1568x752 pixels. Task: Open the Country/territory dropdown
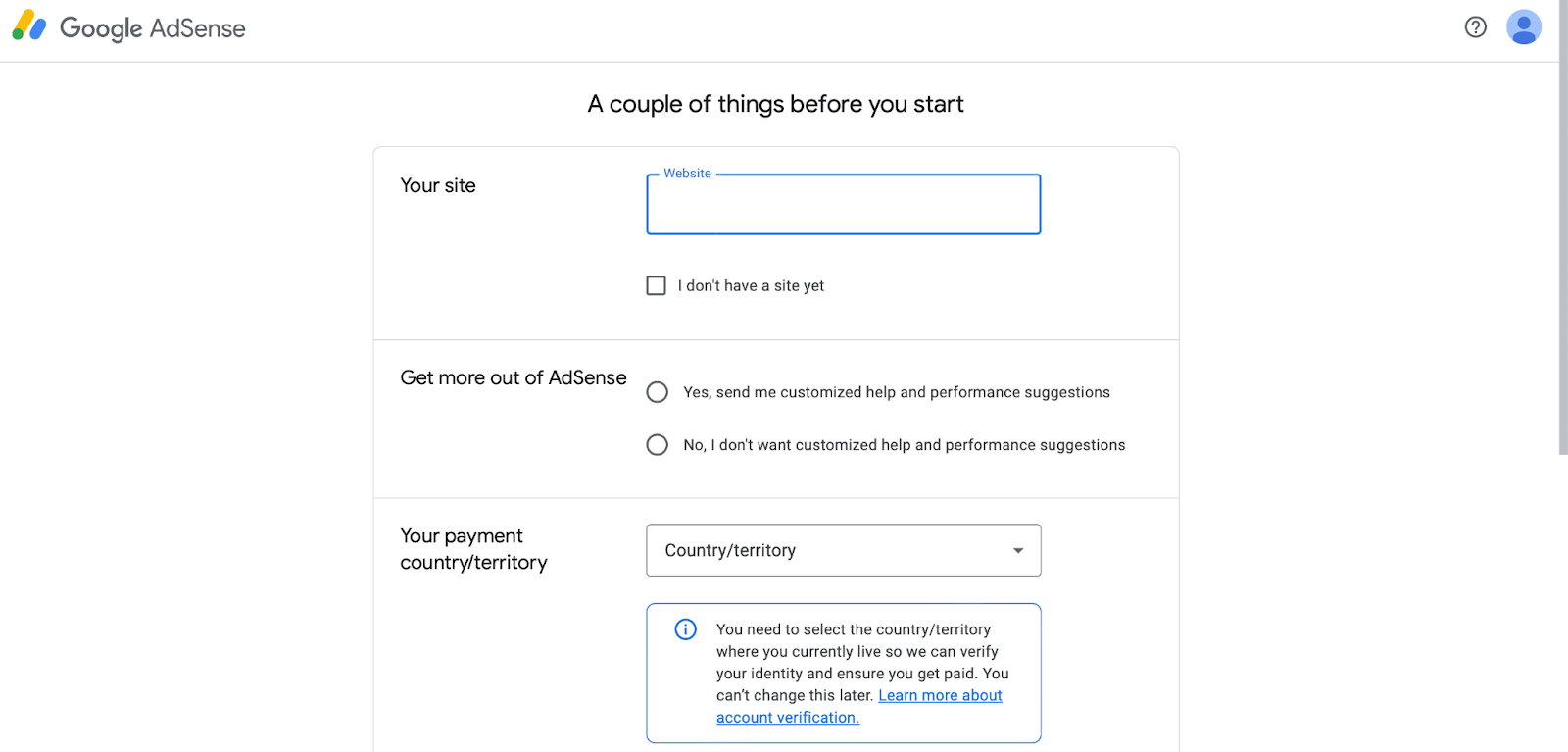(843, 550)
